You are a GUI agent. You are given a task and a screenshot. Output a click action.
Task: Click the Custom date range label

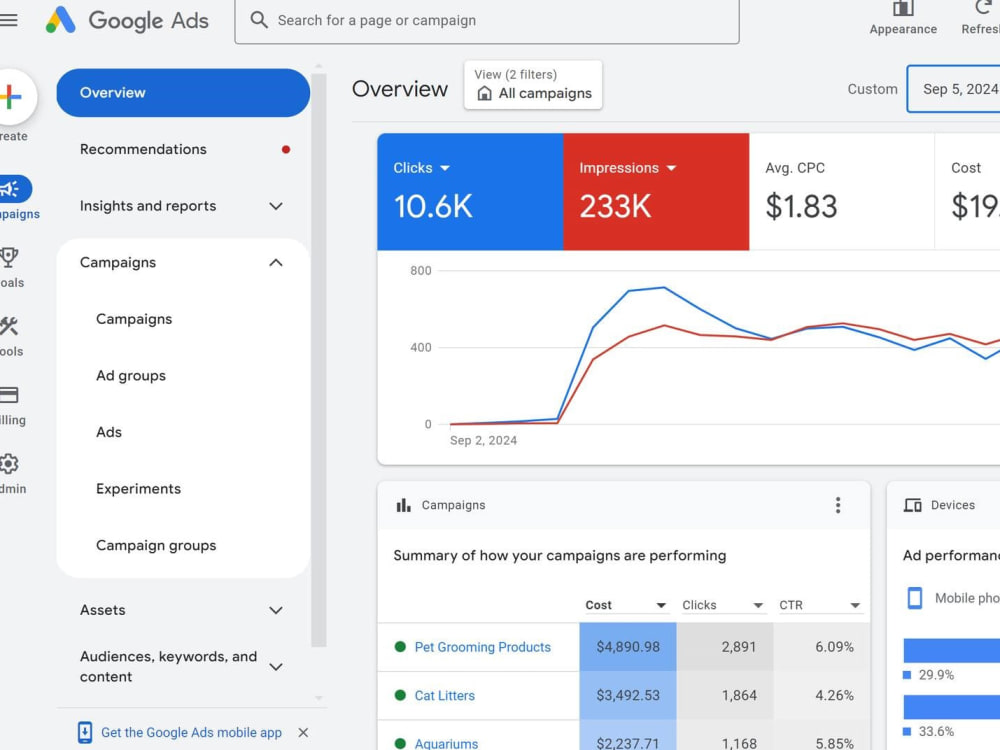[x=872, y=89]
